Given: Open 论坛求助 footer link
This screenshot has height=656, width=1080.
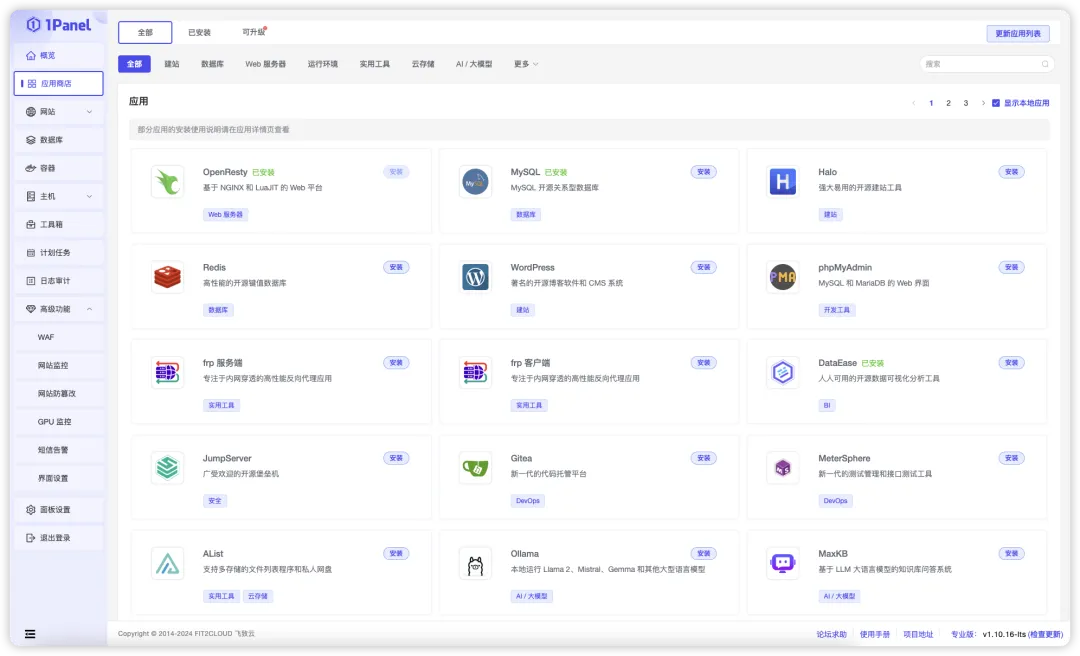Looking at the screenshot, I should [831, 635].
